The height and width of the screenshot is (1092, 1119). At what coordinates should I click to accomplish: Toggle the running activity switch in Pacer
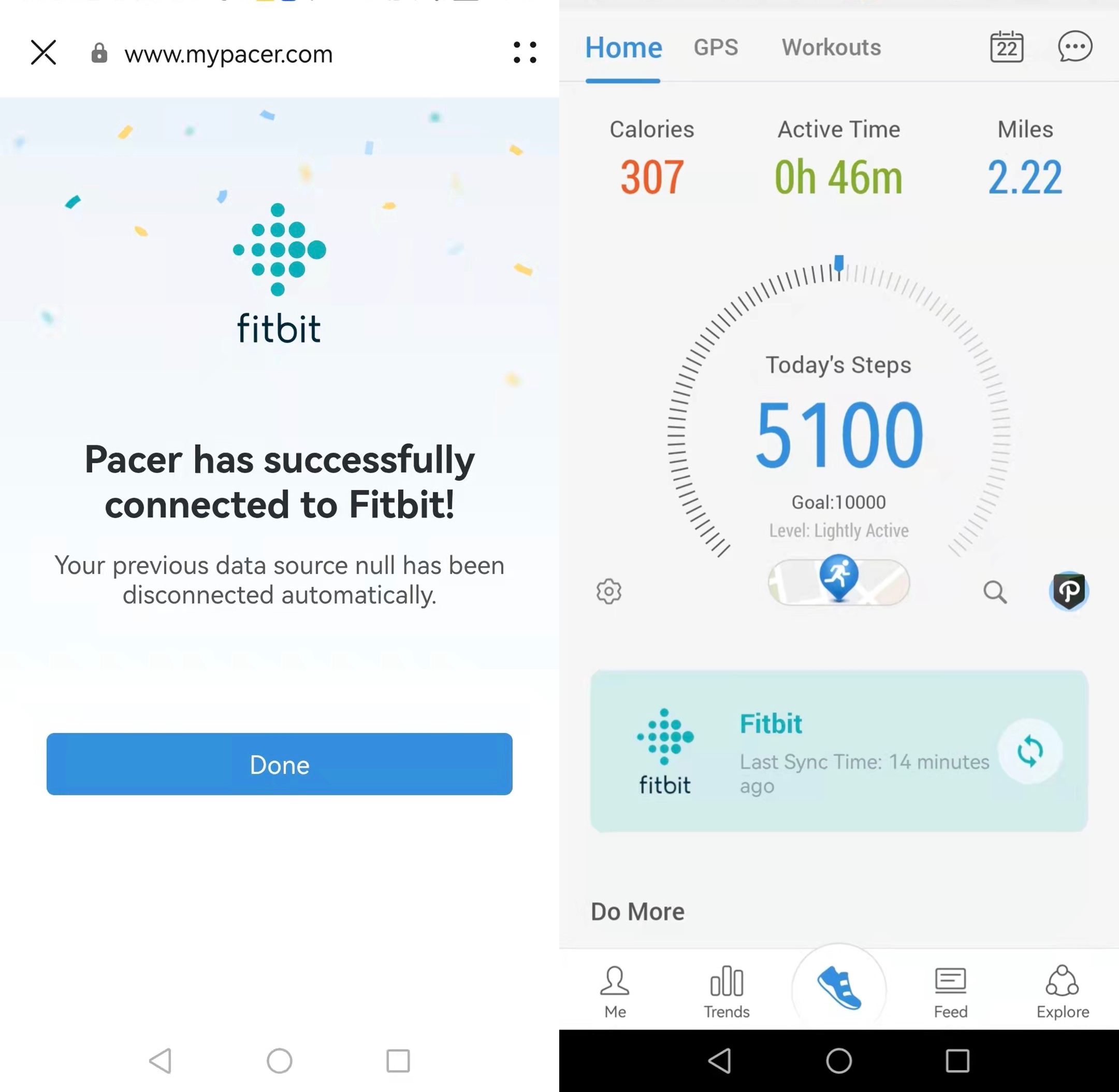pos(838,579)
